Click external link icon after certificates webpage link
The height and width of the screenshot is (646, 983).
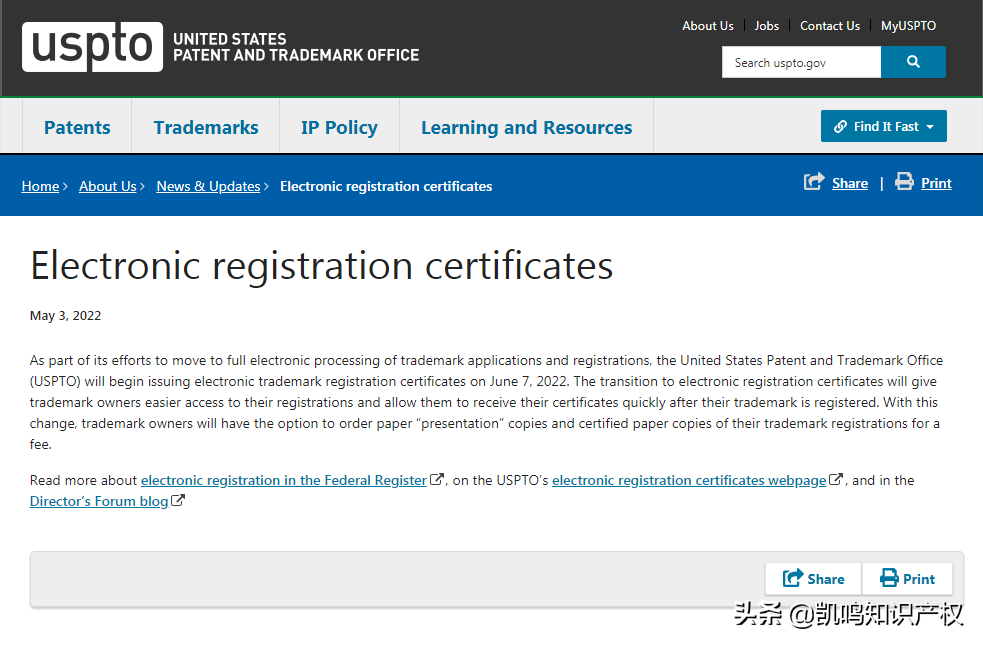tap(836, 480)
